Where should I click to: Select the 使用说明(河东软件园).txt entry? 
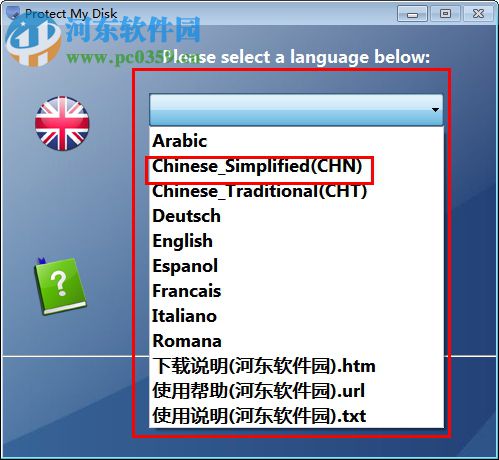pos(296,416)
